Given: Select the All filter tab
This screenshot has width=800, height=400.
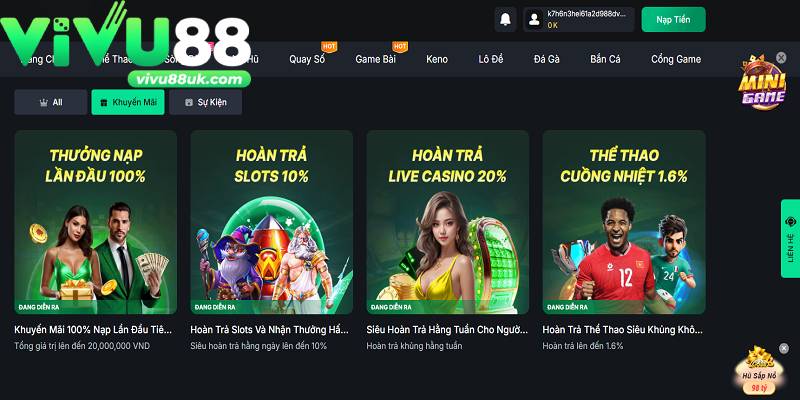Looking at the screenshot, I should click(51, 102).
